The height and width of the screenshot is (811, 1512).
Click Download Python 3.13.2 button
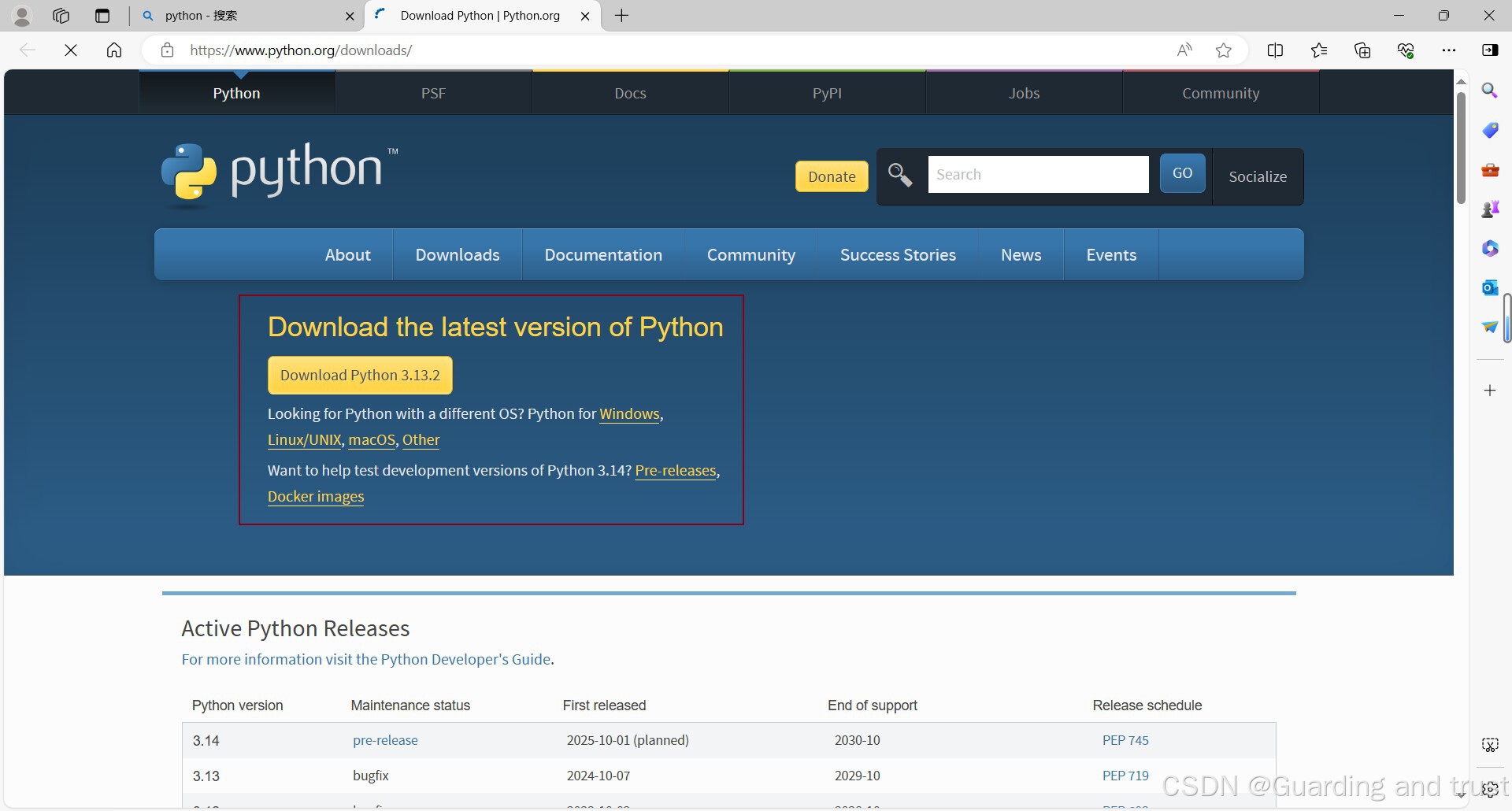360,376
